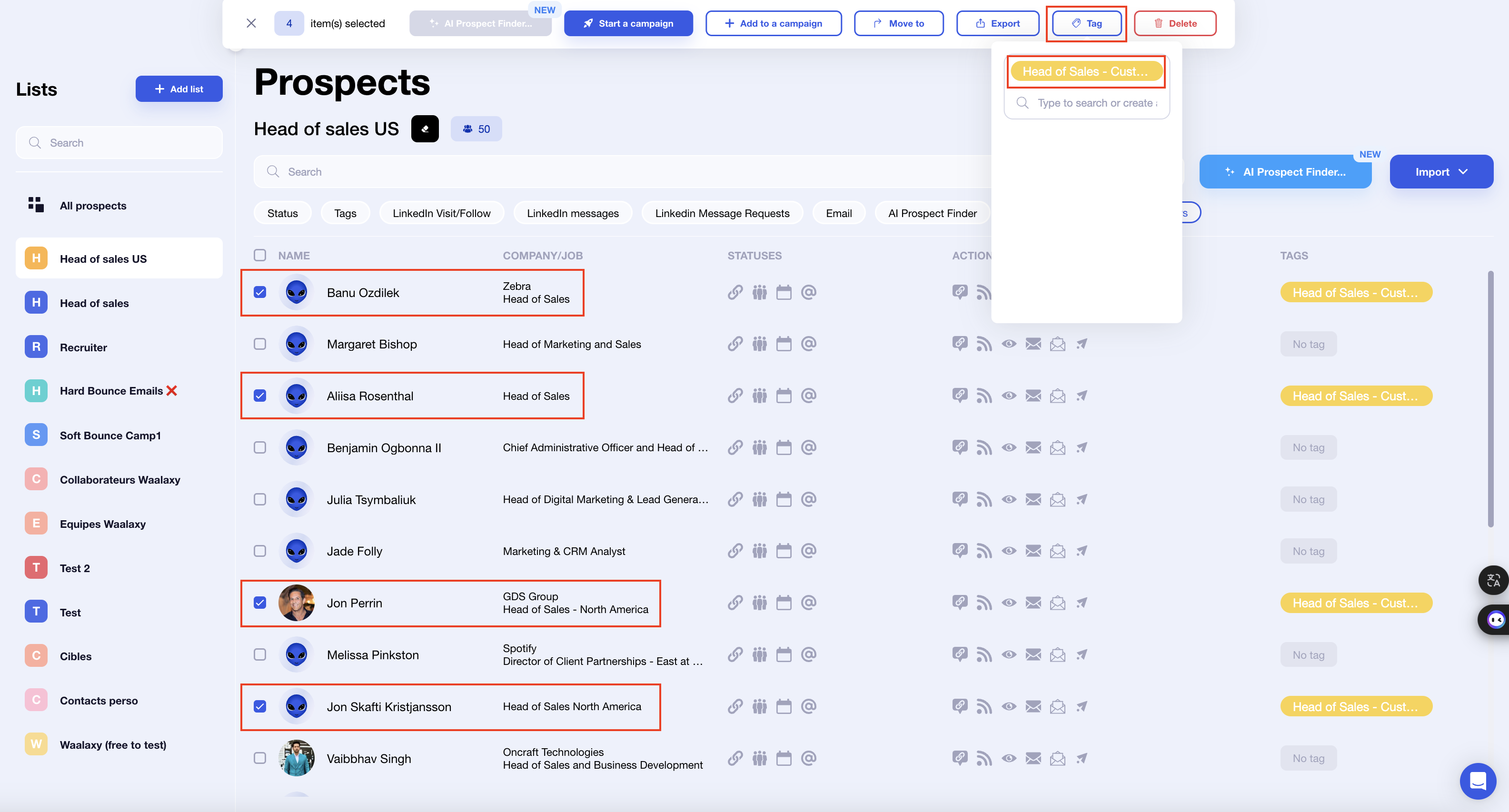The width and height of the screenshot is (1509, 812).
Task: Switch to the LinkedIn messages tab
Action: 572,212
